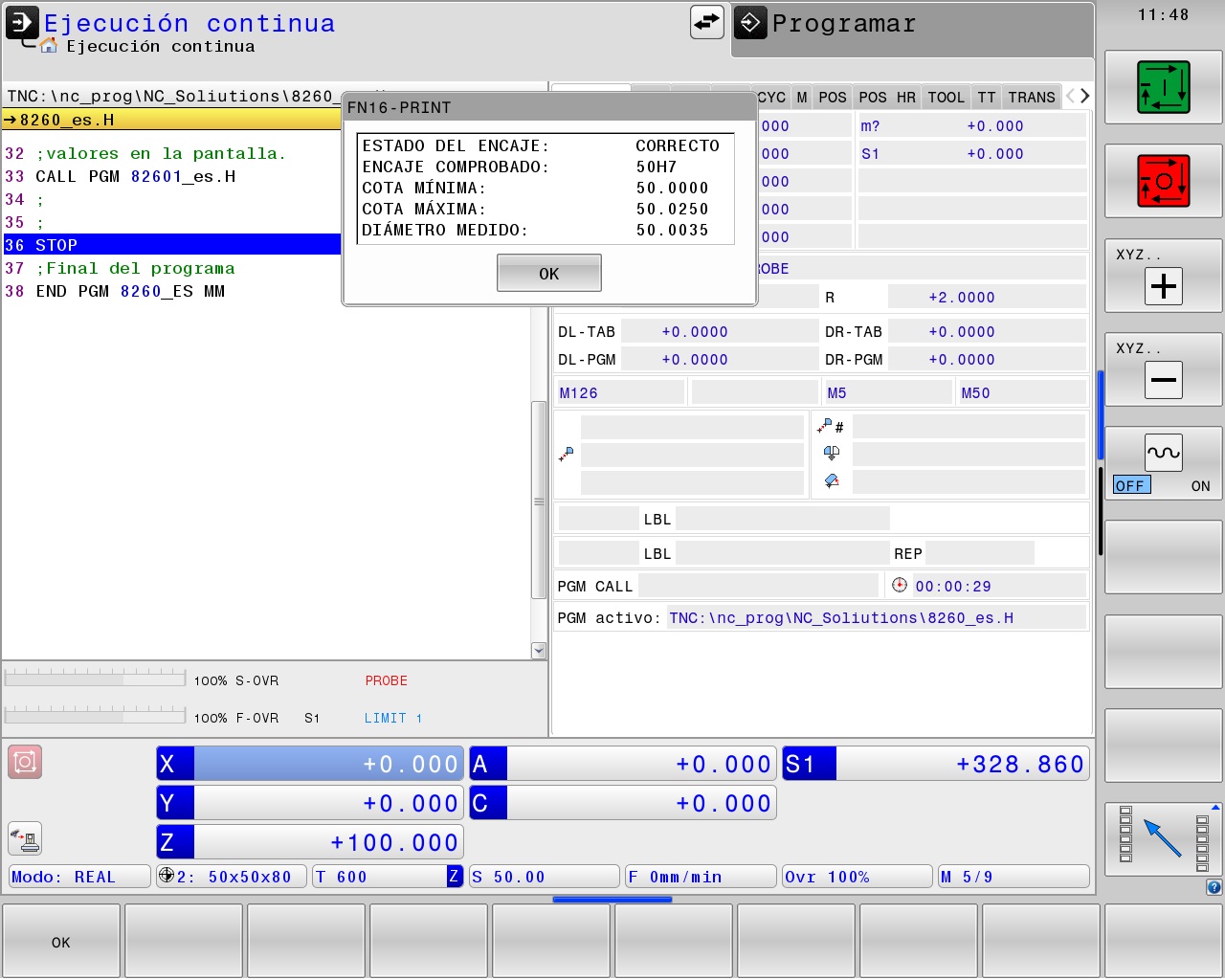Click the PROBE status label
Viewport: 1225px width, 980px height.
[x=386, y=680]
